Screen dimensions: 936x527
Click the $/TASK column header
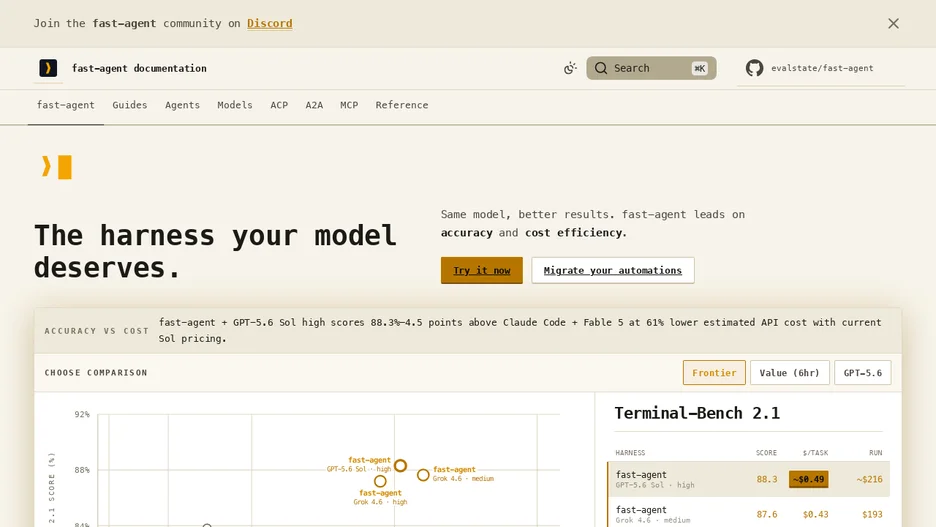pos(815,453)
